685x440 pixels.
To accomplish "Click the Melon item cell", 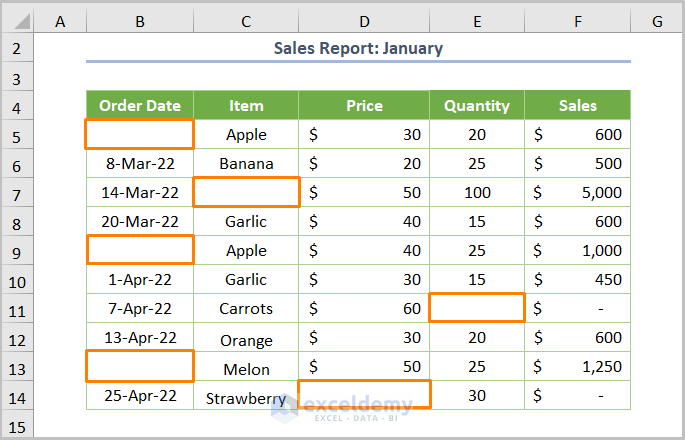I will pyautogui.click(x=246, y=369).
